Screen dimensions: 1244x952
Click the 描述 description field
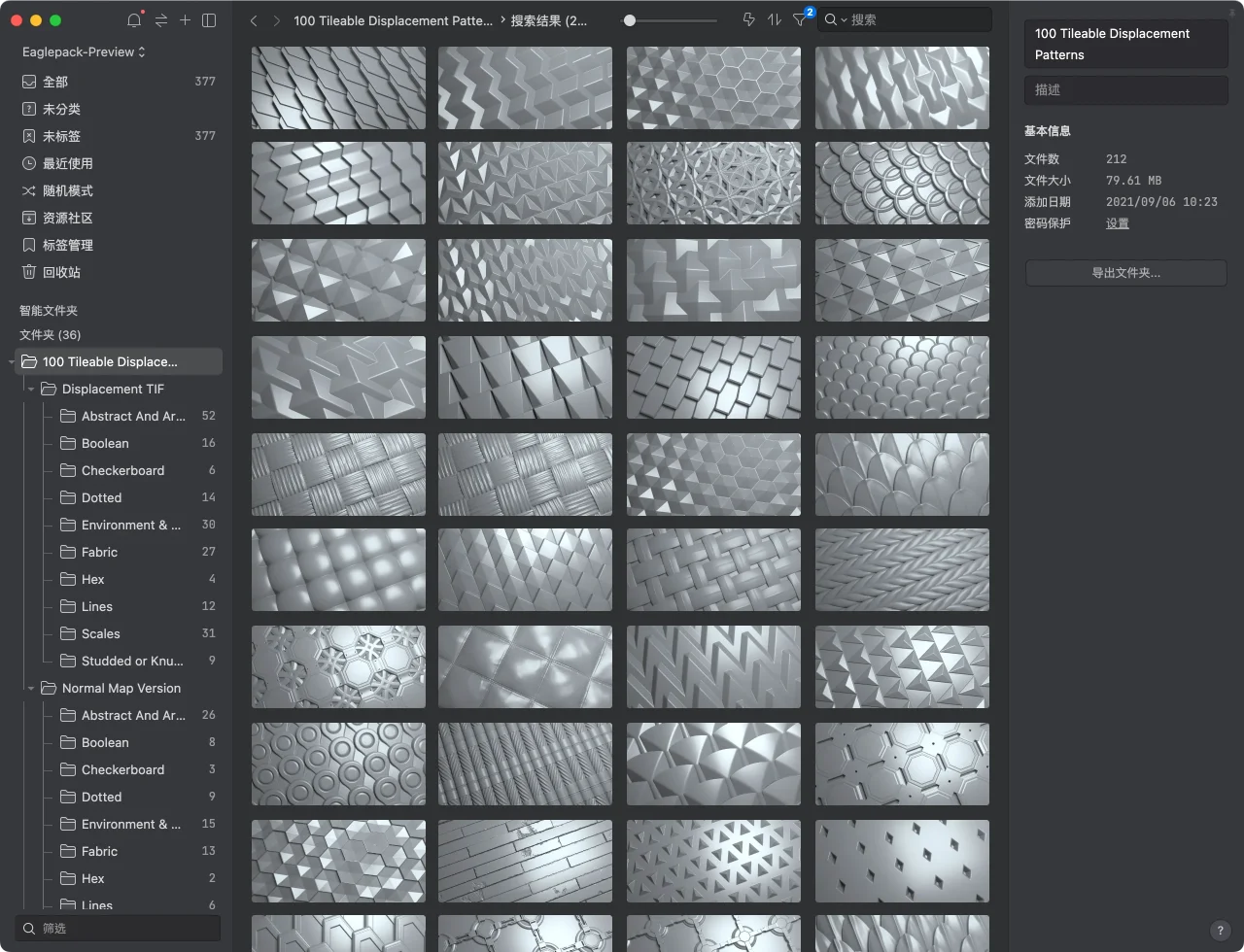click(1125, 89)
